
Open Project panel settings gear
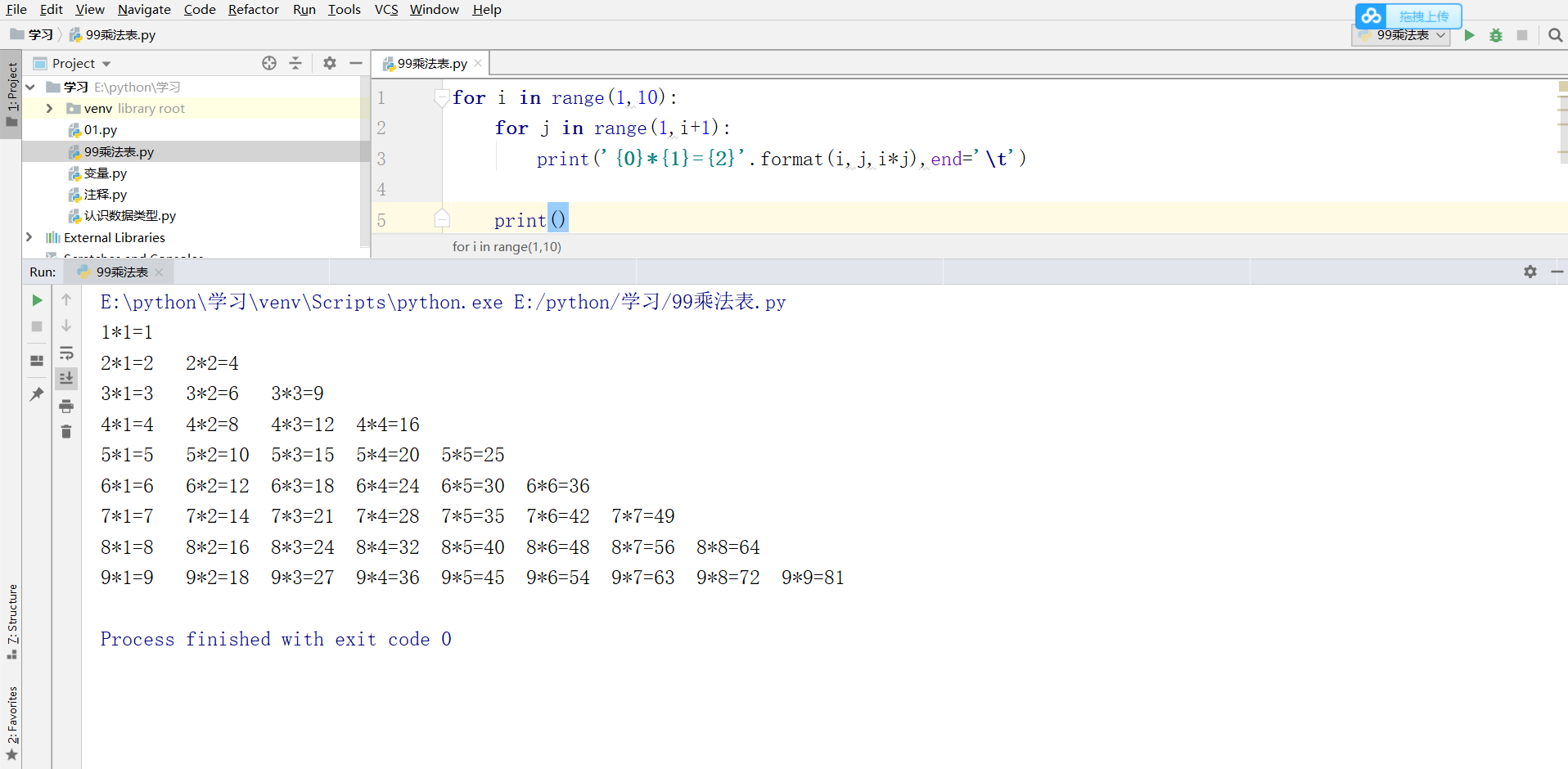point(330,63)
